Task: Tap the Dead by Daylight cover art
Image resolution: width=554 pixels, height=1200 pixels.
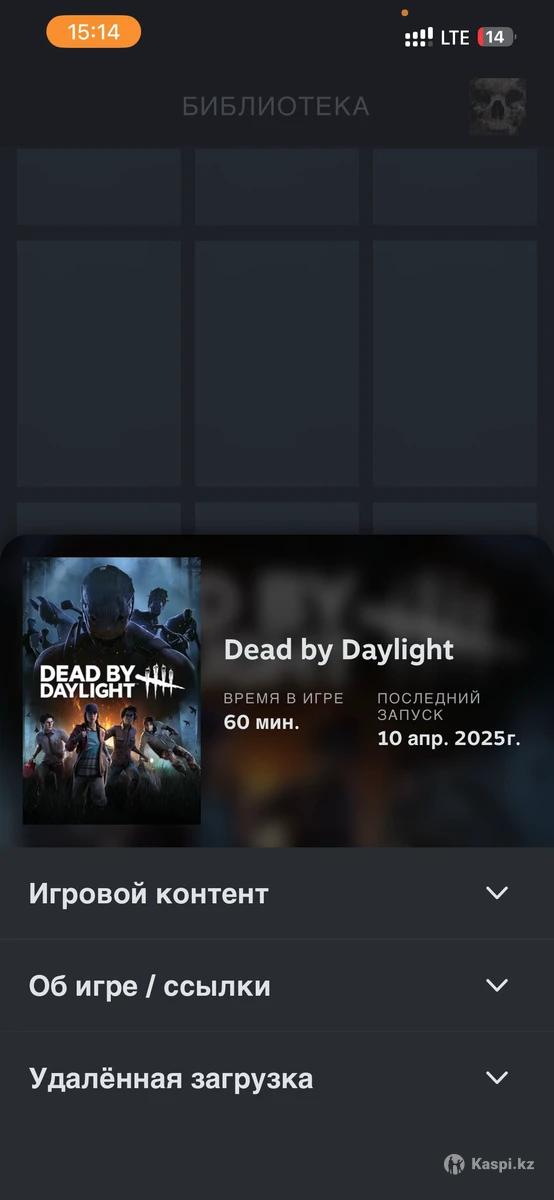Action: click(x=111, y=691)
